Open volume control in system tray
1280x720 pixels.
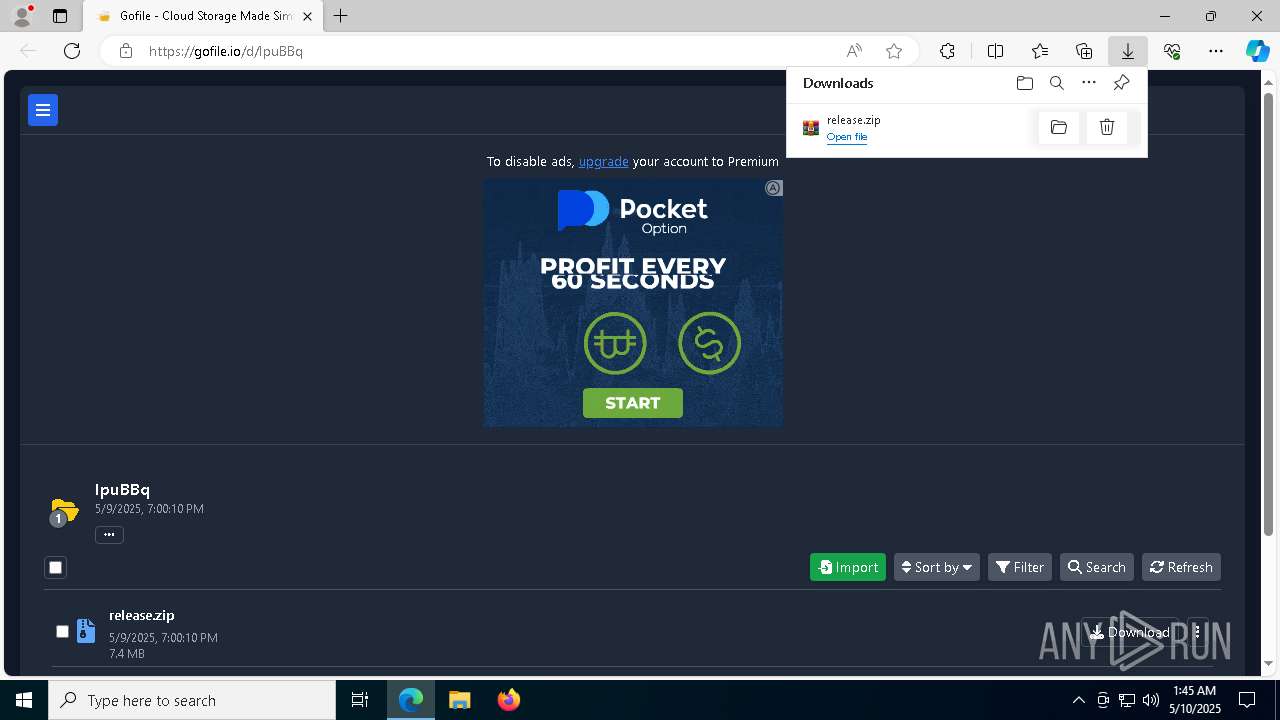1151,700
